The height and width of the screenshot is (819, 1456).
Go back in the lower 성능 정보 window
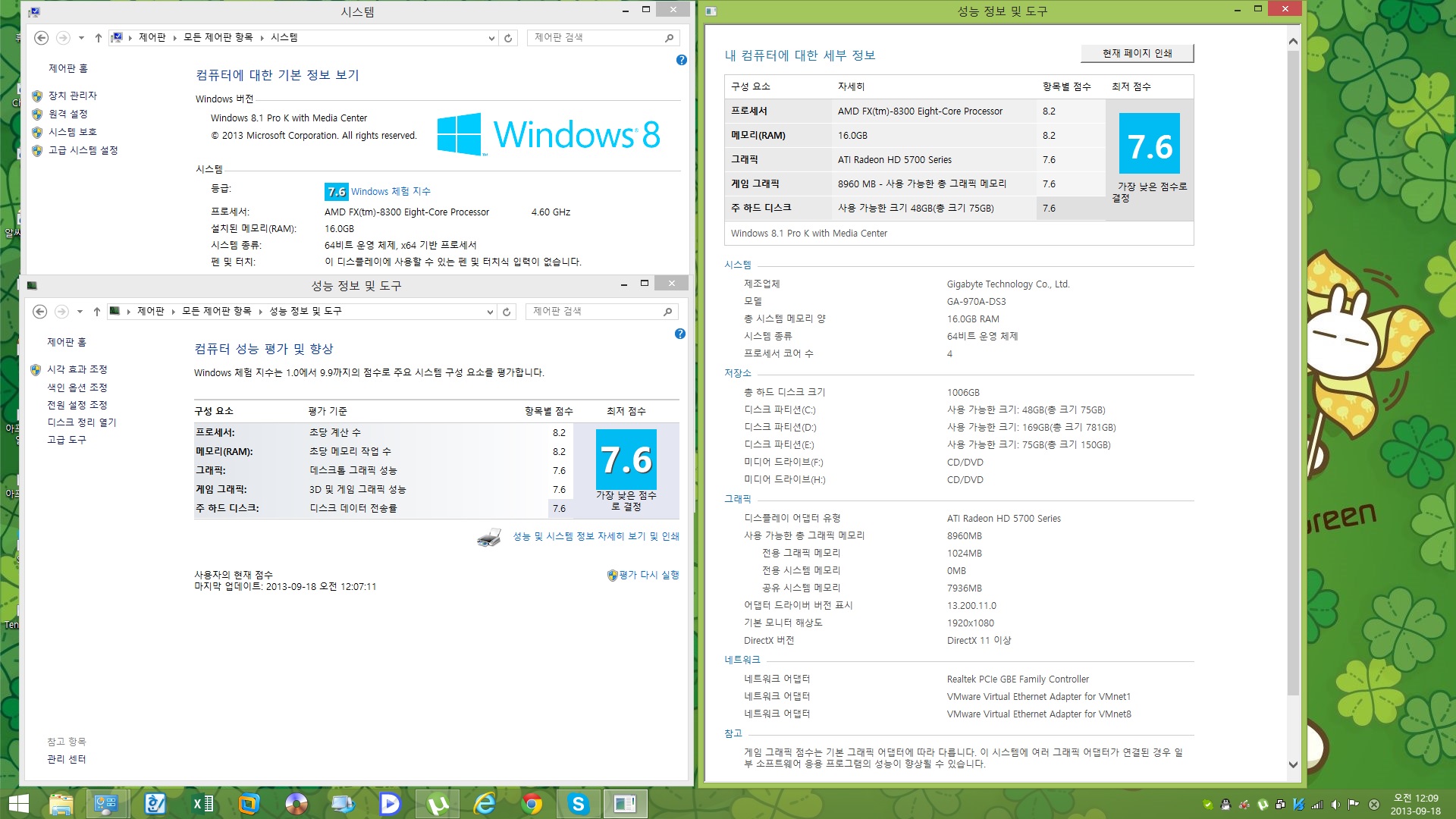(x=40, y=312)
